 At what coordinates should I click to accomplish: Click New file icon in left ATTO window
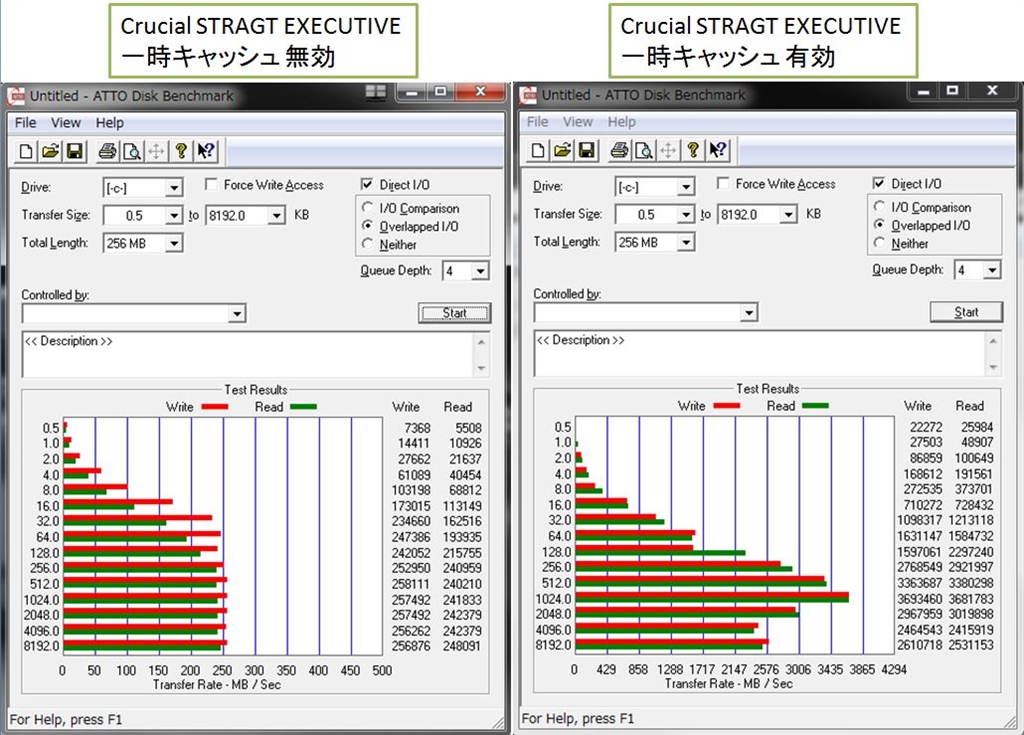pos(26,152)
